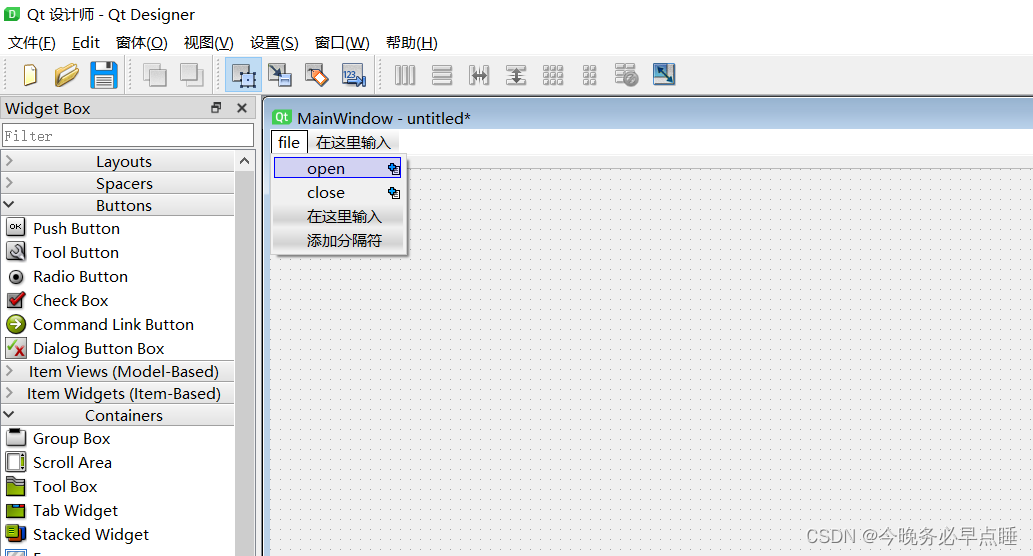The image size is (1033, 556).
Task: Collapse the Buttons category
Action: [119, 205]
